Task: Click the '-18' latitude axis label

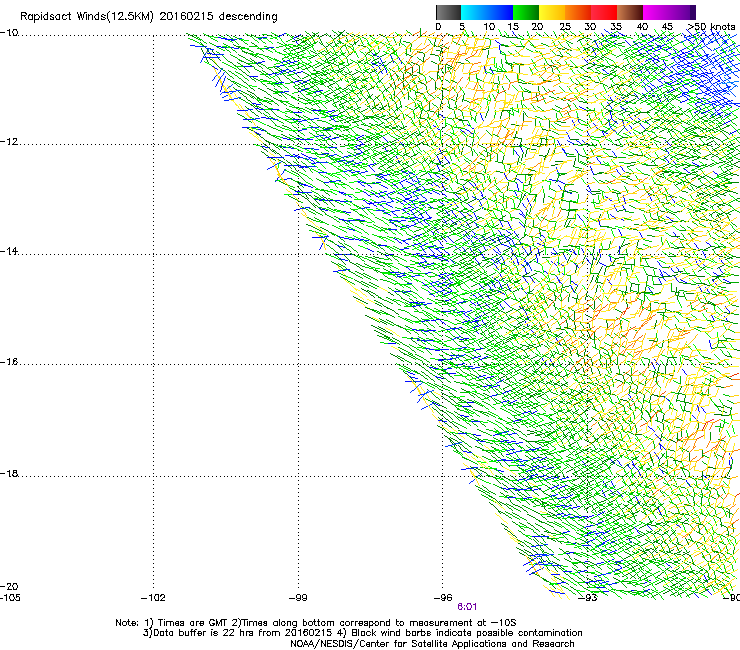Action: tap(9, 473)
